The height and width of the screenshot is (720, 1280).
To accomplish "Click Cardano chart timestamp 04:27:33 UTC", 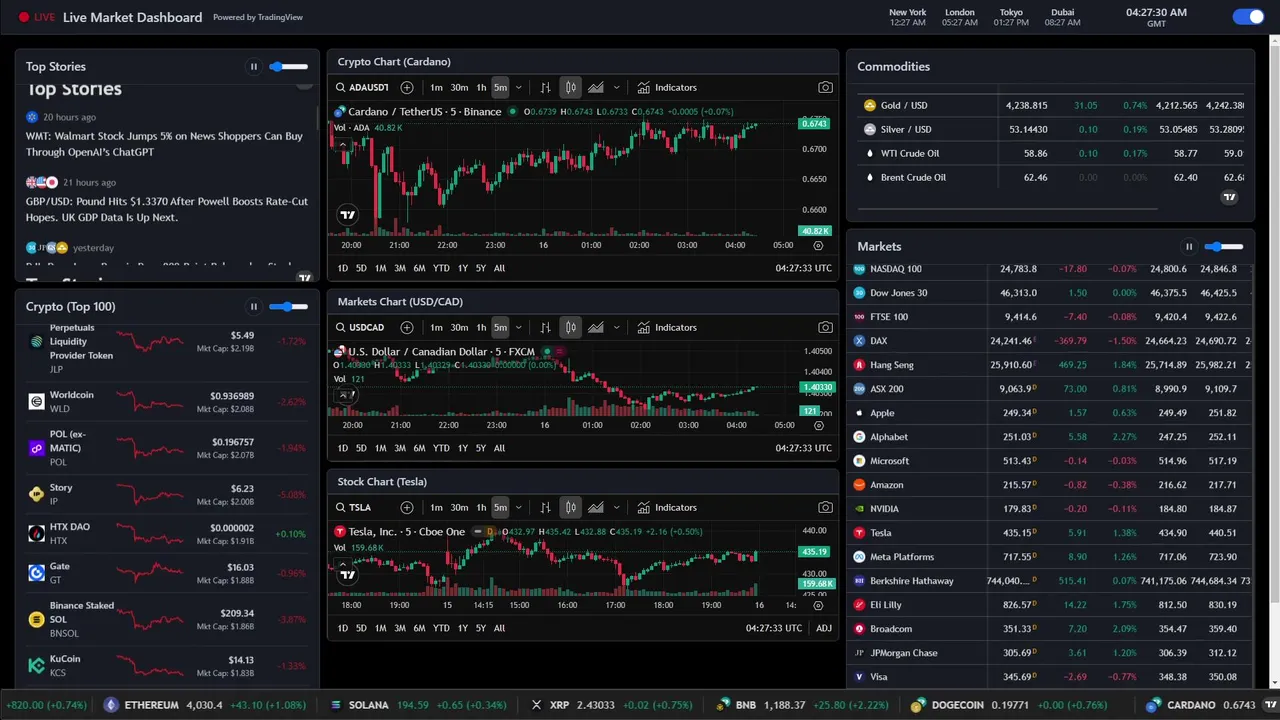I will [803, 268].
